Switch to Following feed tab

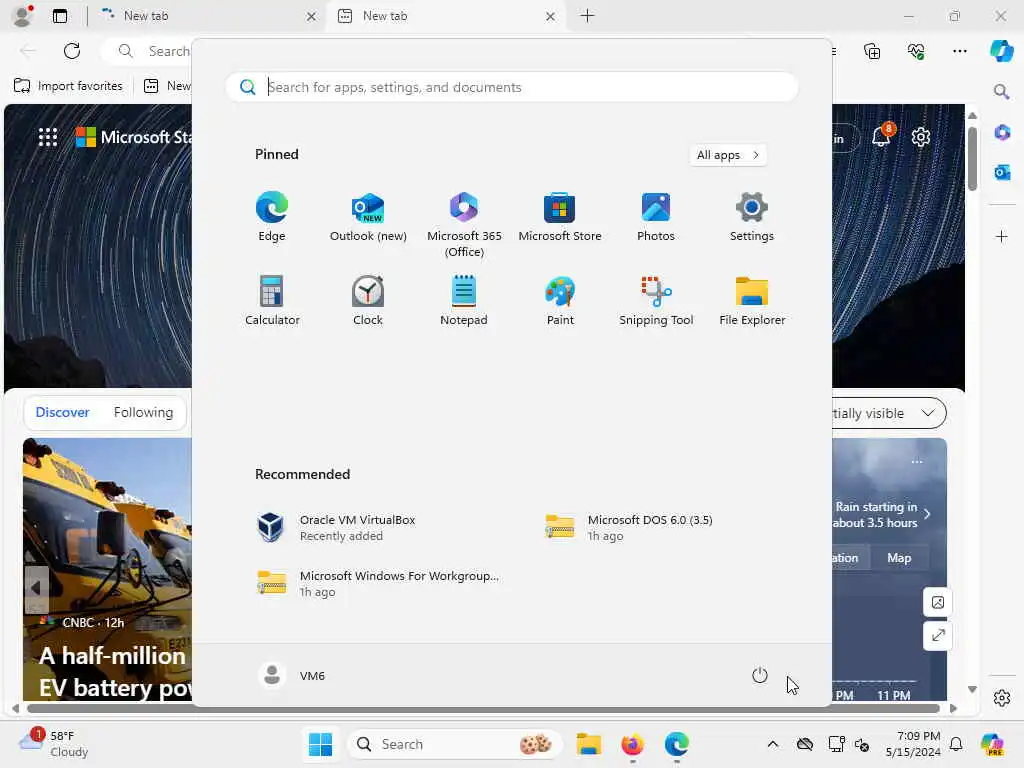pos(143,412)
